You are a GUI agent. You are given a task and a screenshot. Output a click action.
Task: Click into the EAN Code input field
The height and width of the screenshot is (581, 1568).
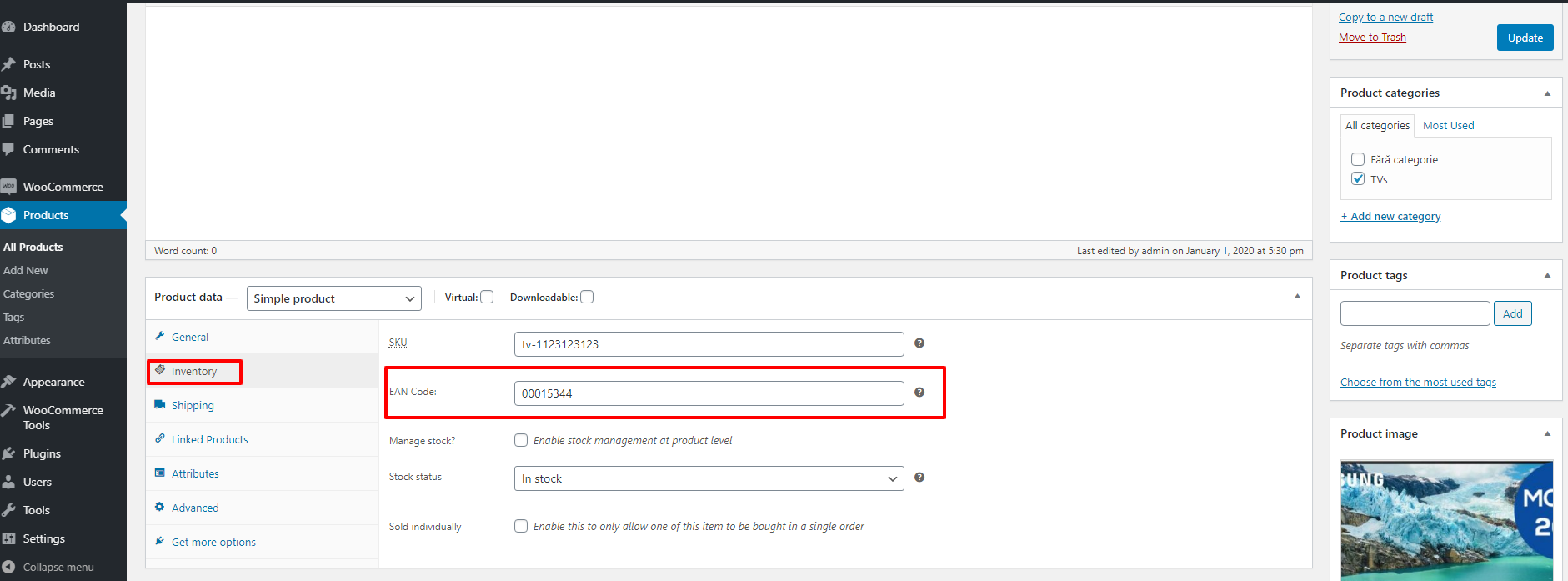709,393
